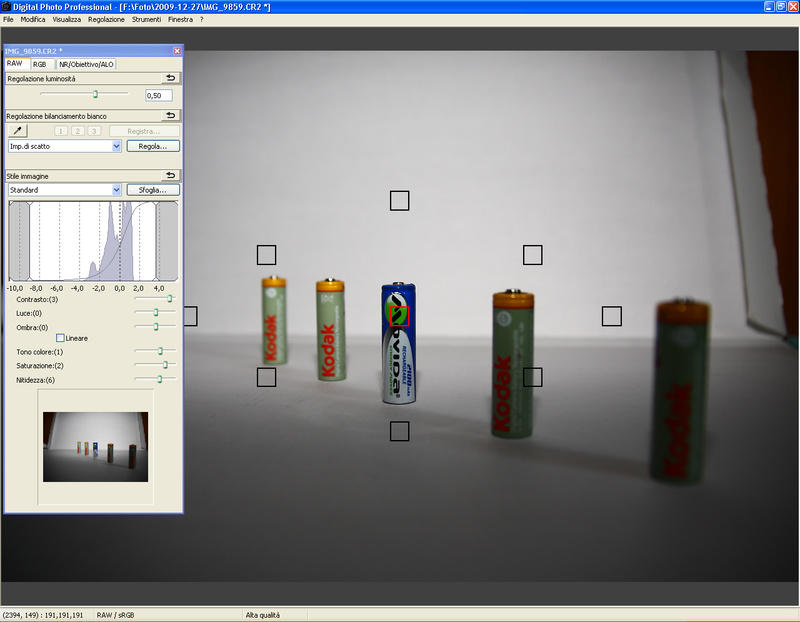Image resolution: width=800 pixels, height=622 pixels.
Task: Reset the Stile immagine section arrow
Action: tap(170, 176)
